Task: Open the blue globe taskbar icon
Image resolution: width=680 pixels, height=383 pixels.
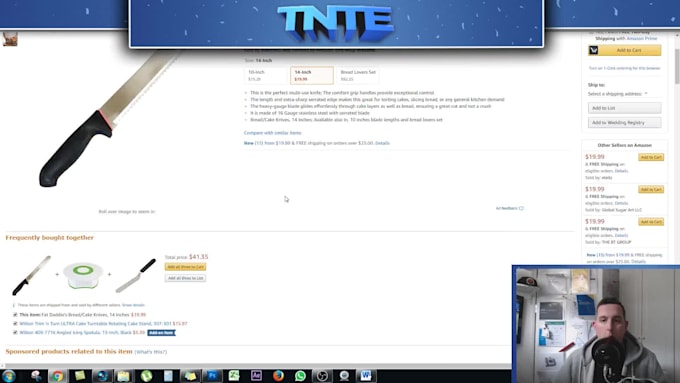Action: [102, 376]
